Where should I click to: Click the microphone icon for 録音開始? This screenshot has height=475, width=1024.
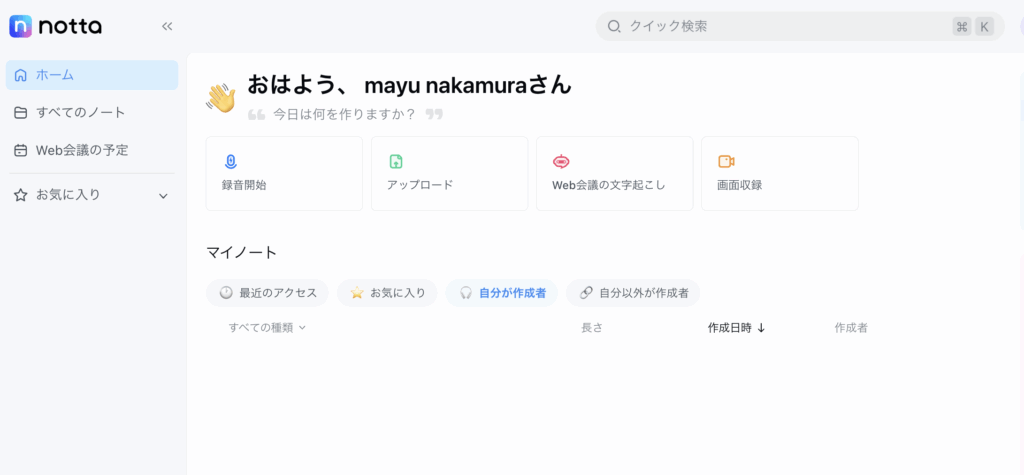(x=230, y=161)
